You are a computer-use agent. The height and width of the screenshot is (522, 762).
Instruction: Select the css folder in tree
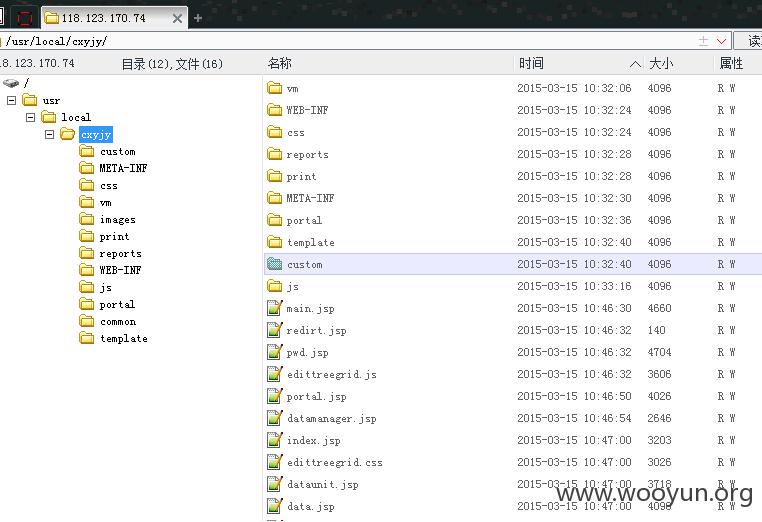[x=108, y=186]
